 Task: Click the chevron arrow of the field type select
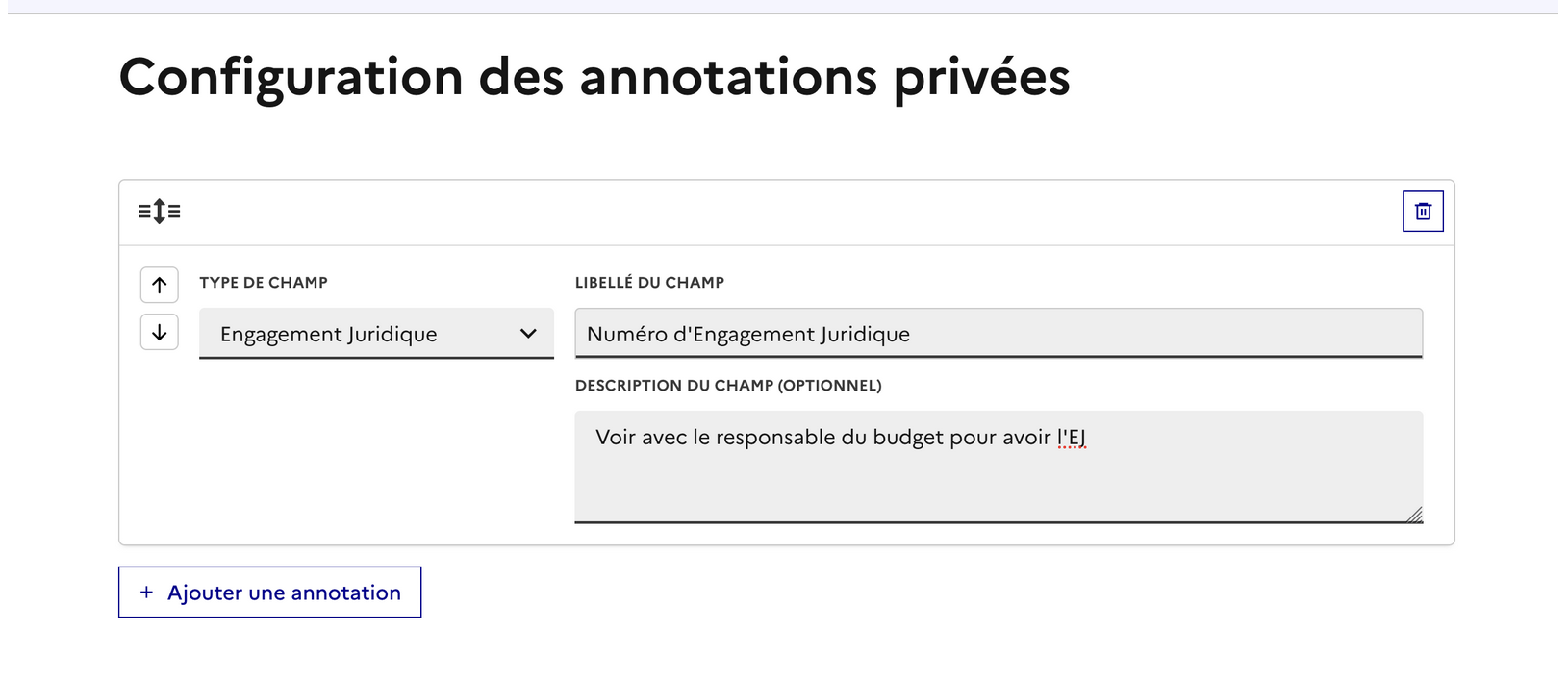[528, 334]
